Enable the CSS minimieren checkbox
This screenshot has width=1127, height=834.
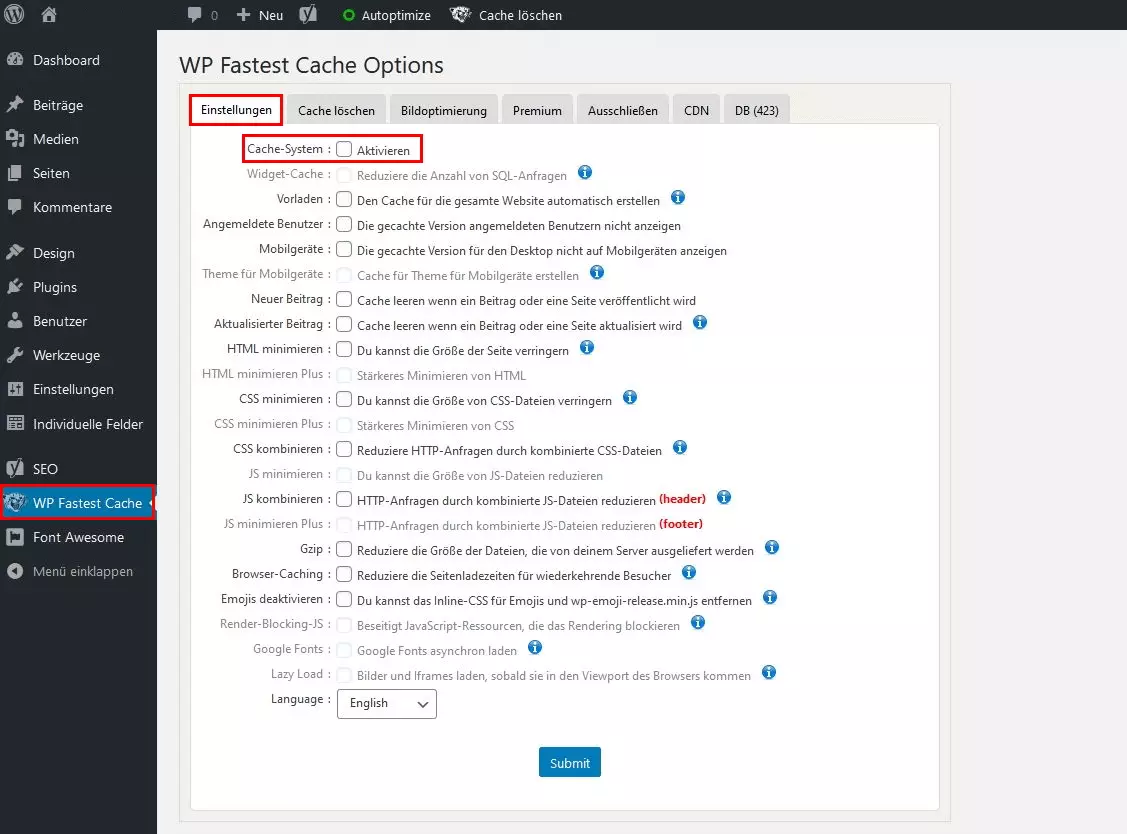coord(344,399)
